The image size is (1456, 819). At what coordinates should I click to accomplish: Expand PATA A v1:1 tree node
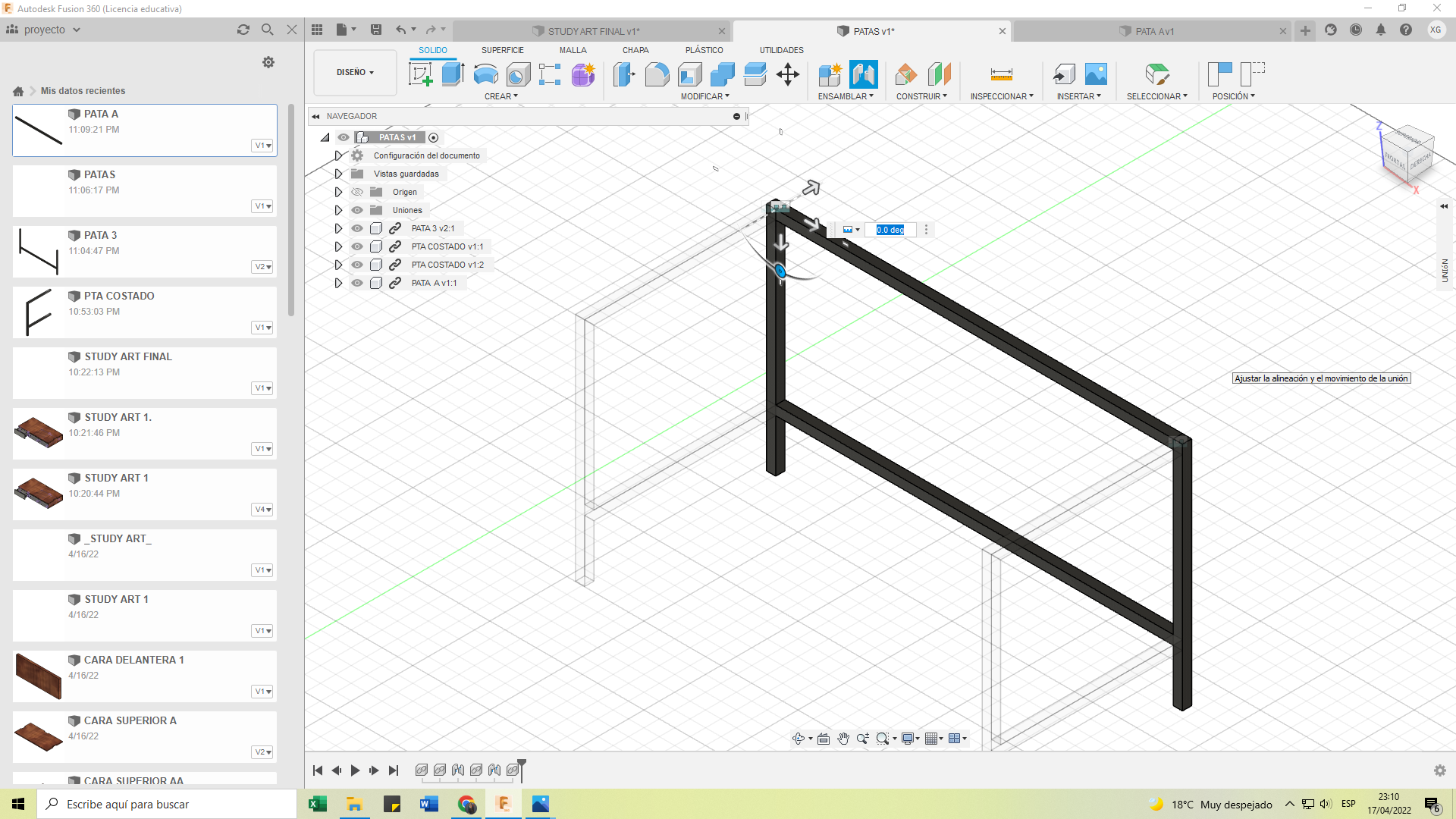[338, 283]
